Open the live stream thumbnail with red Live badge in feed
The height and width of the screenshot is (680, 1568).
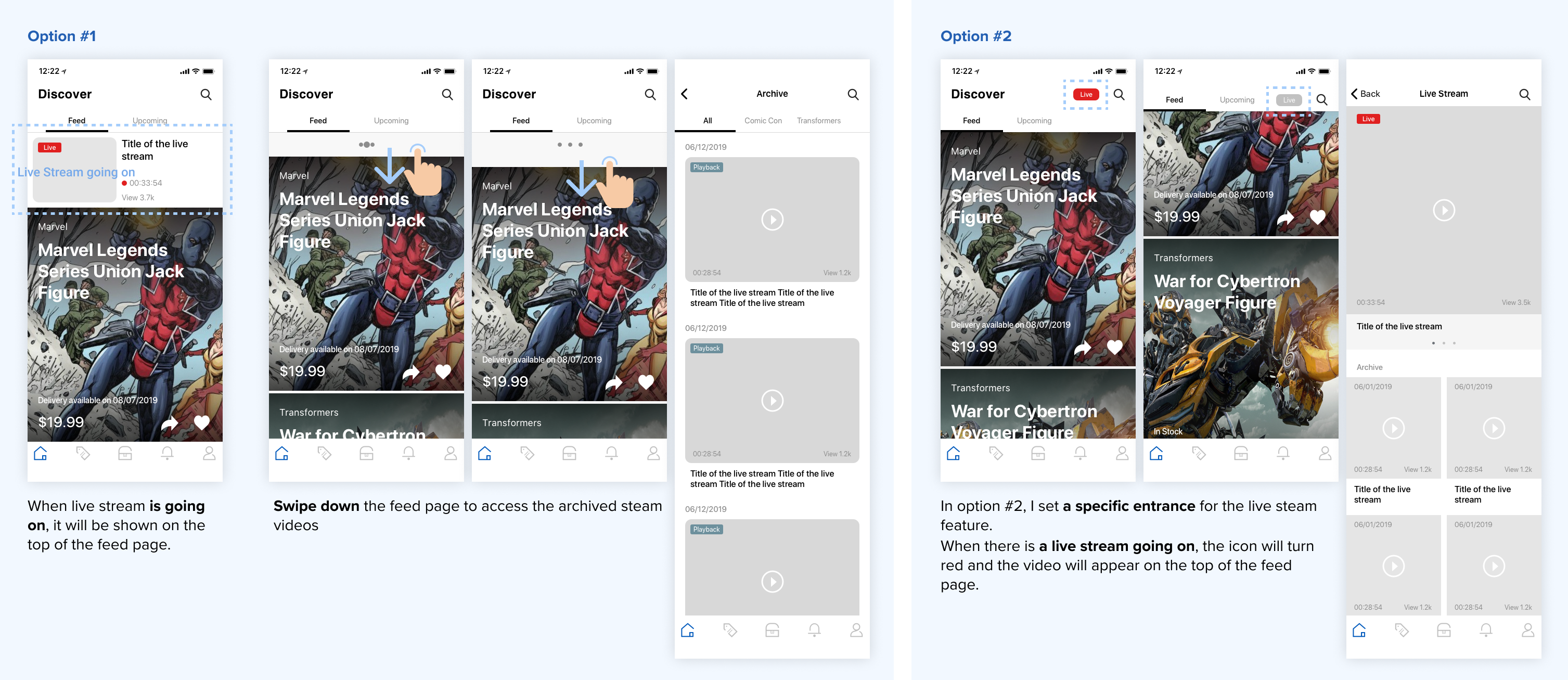pyautogui.click(x=74, y=170)
